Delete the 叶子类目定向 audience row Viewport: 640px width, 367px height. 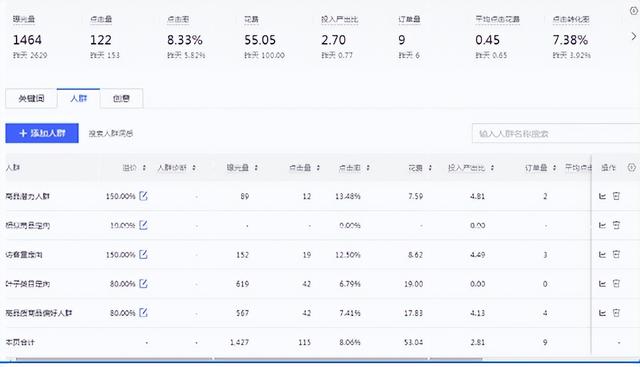[616, 283]
